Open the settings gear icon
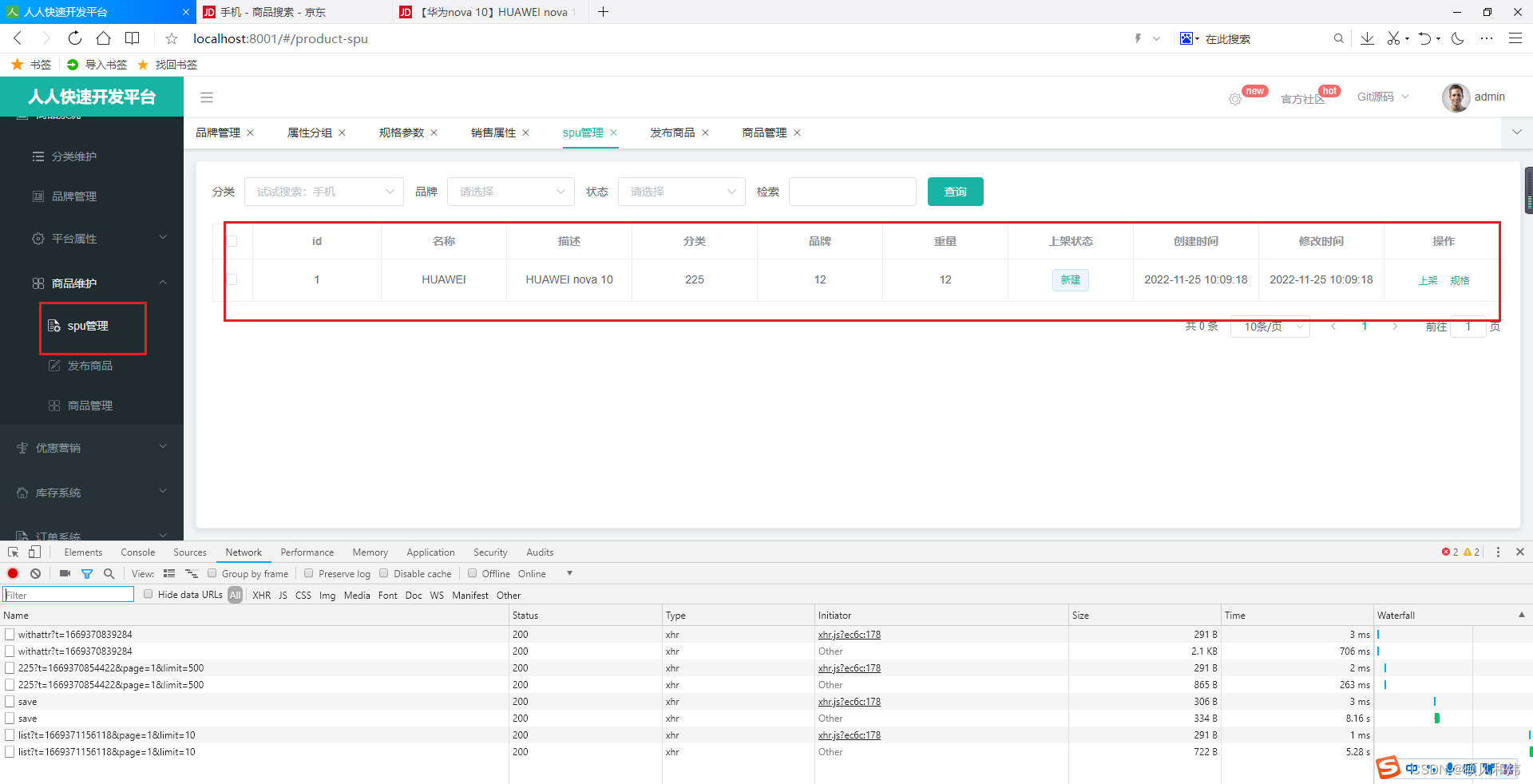 (x=1235, y=99)
